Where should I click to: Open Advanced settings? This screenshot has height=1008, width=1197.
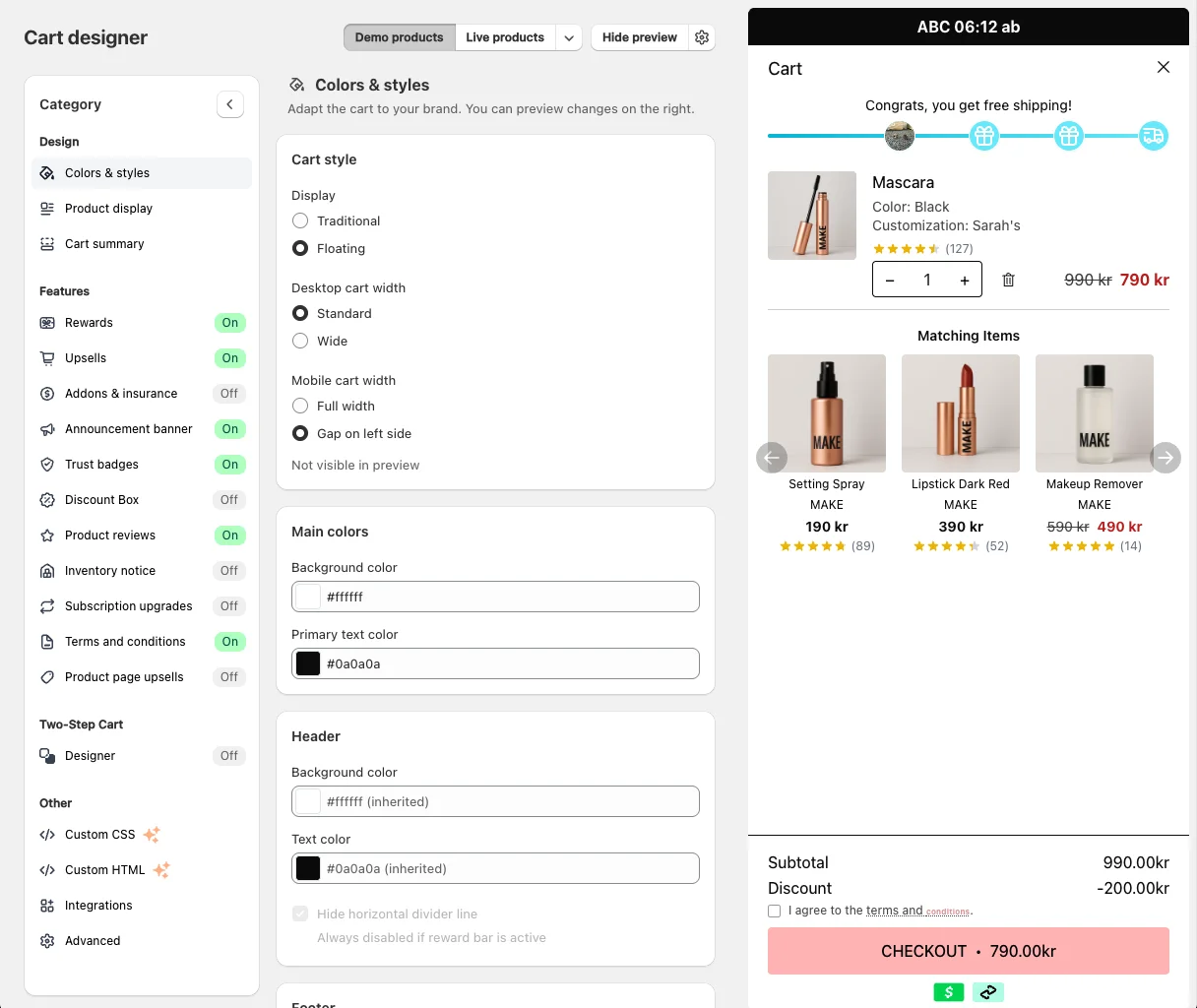pos(142,941)
